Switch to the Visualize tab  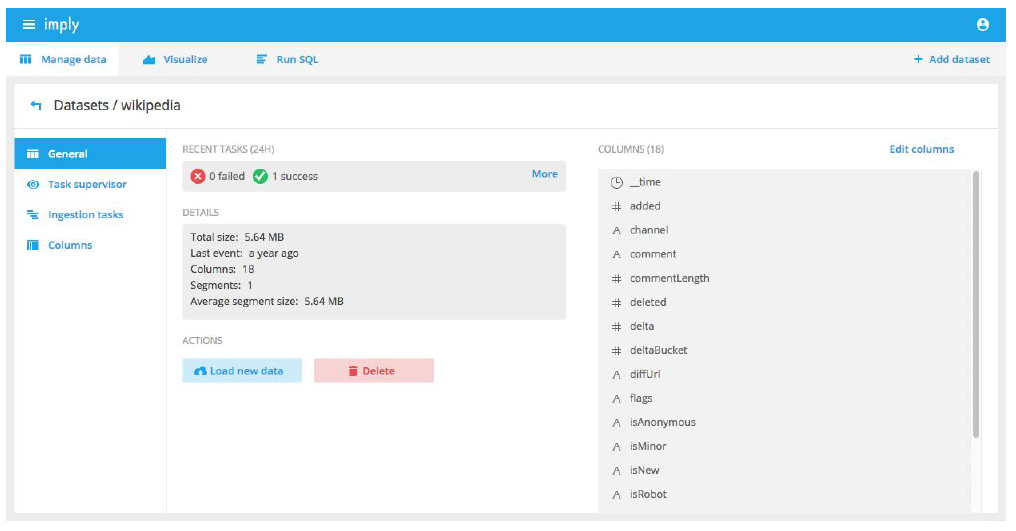(x=176, y=60)
